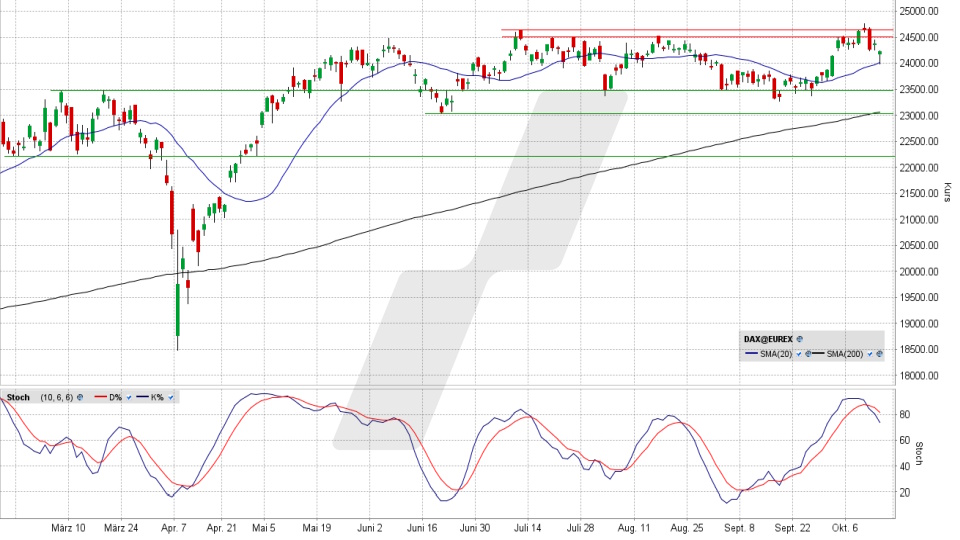Open the Stoch indicator settings icon

81,397
